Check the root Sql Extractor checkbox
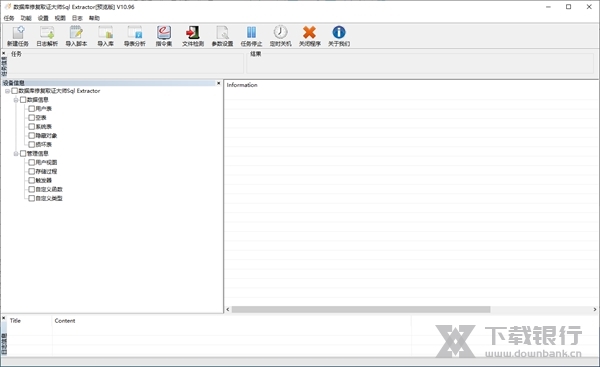 (15, 91)
